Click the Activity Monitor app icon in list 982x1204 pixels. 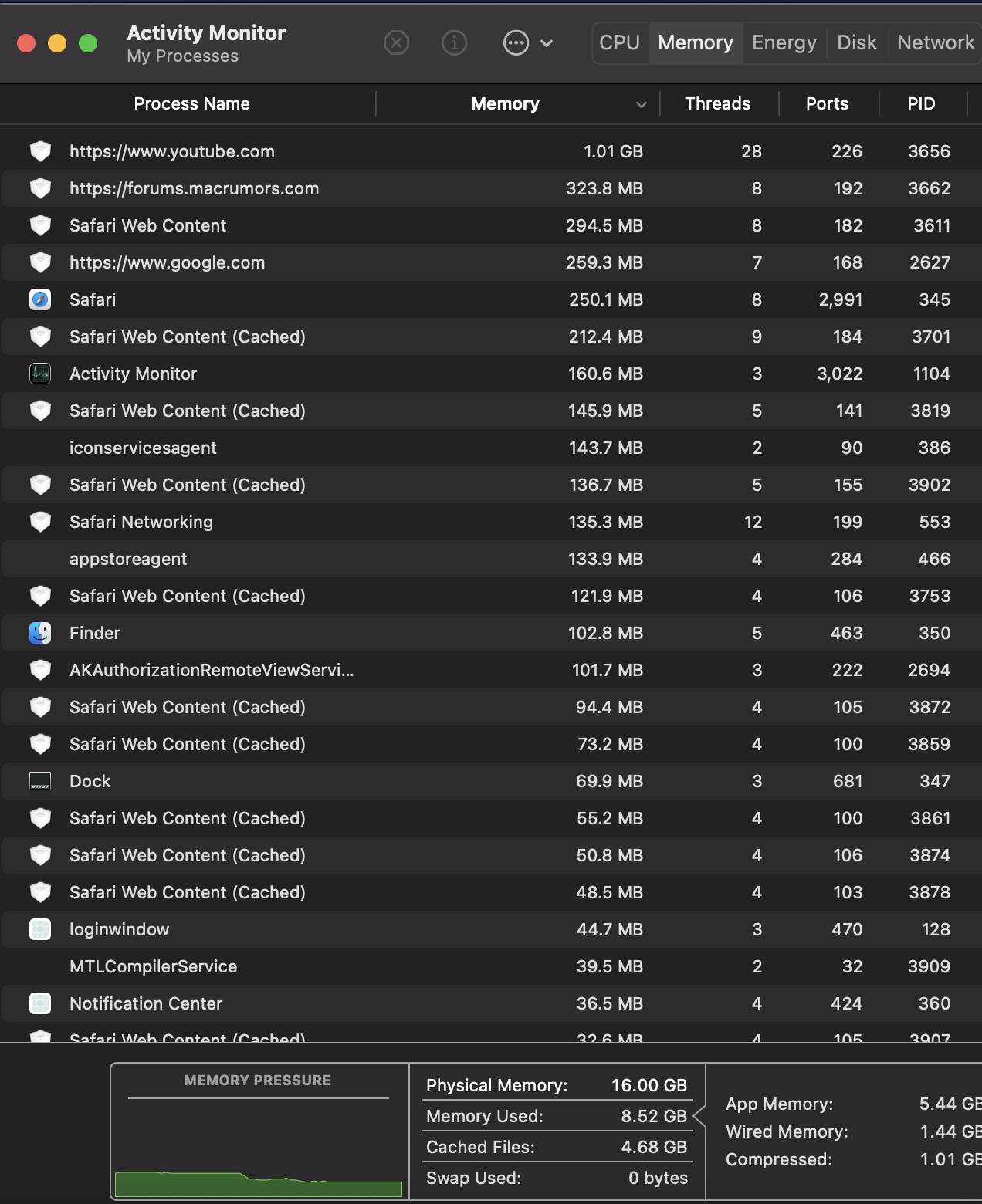click(x=40, y=374)
